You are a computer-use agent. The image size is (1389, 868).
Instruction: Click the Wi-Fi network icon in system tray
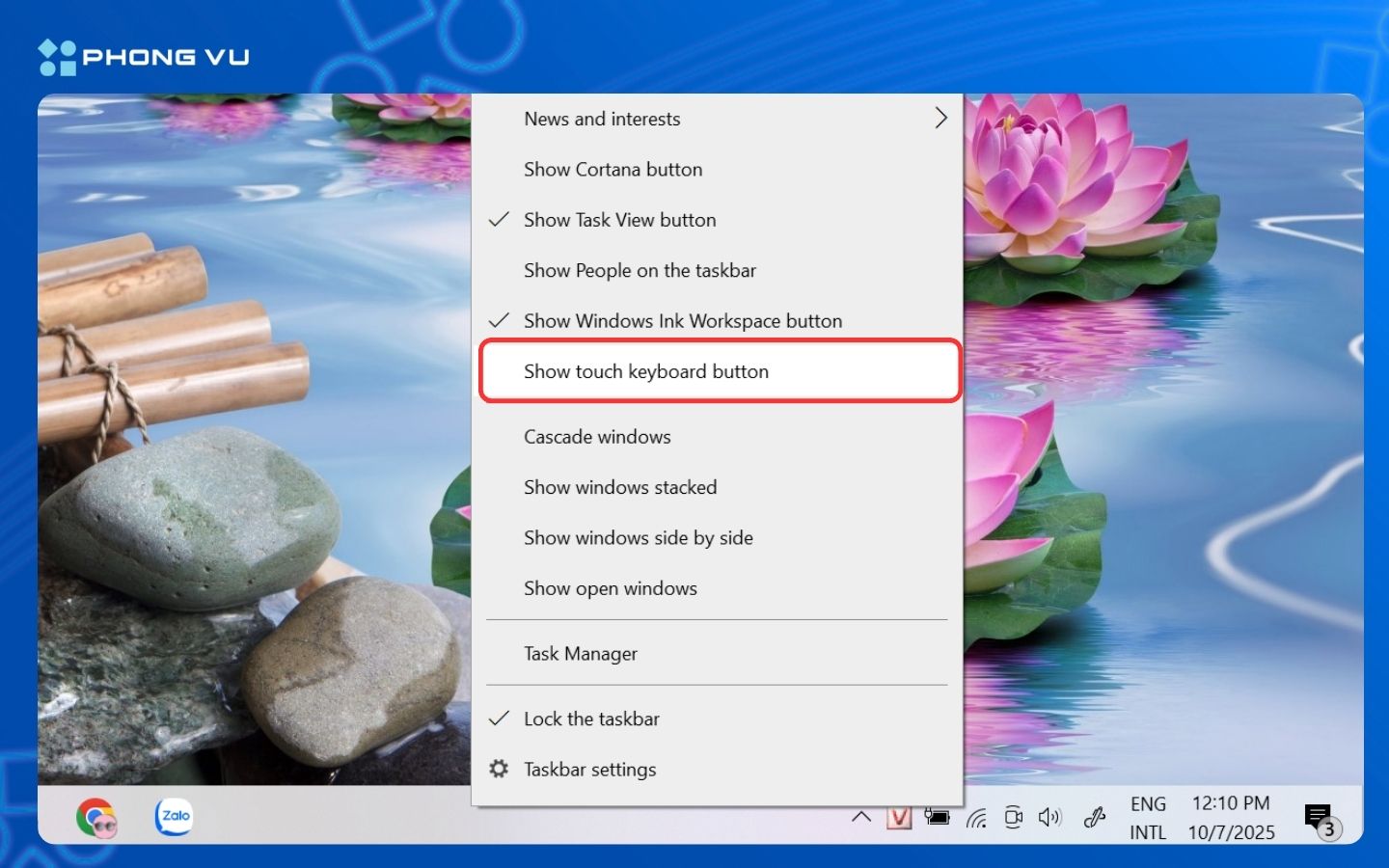point(976,817)
